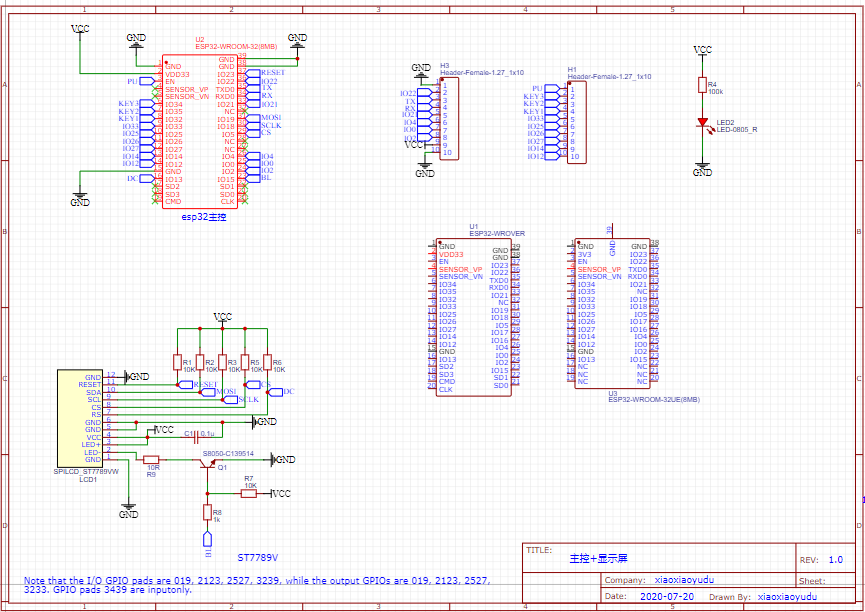
Task: Select pull-up resistor R2 symbol
Action: click(x=200, y=362)
